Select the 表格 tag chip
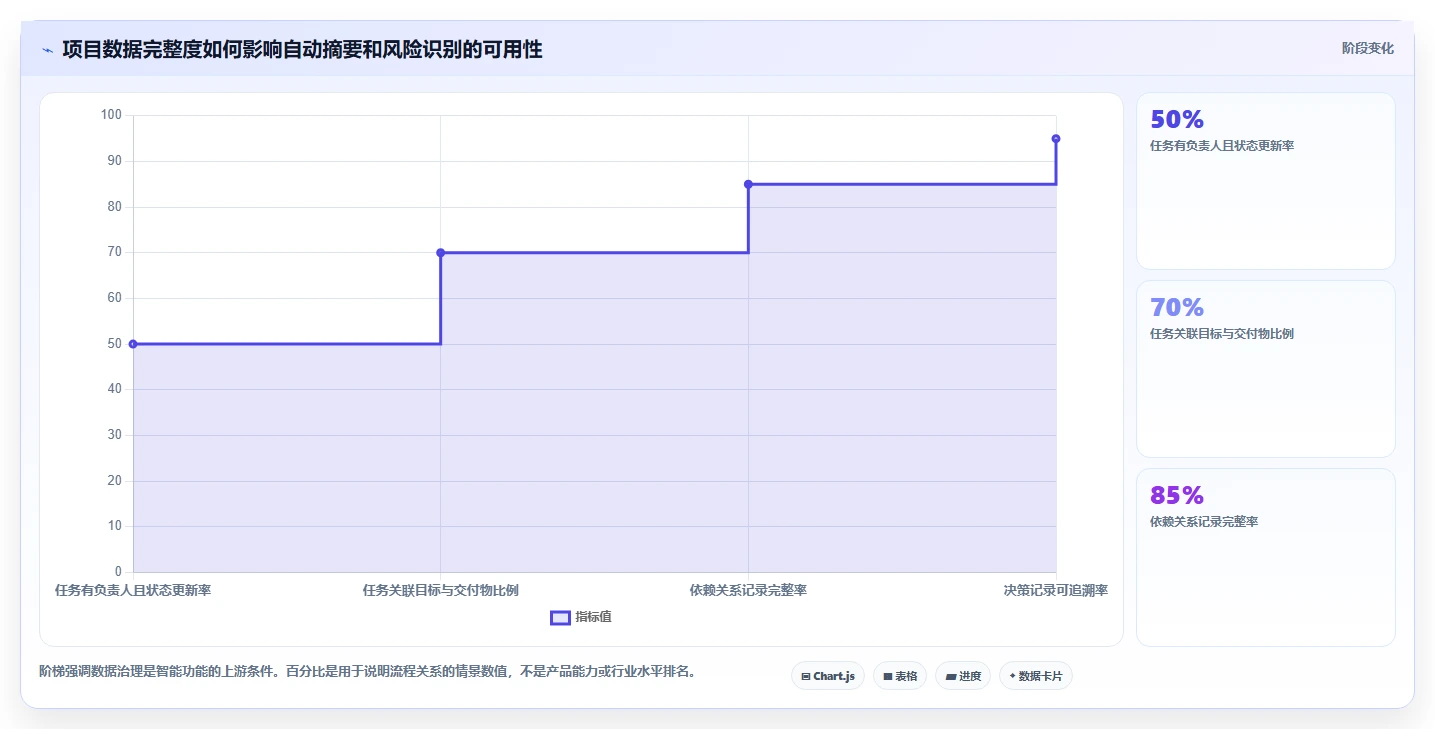The image size is (1435, 729). pyautogui.click(x=900, y=676)
